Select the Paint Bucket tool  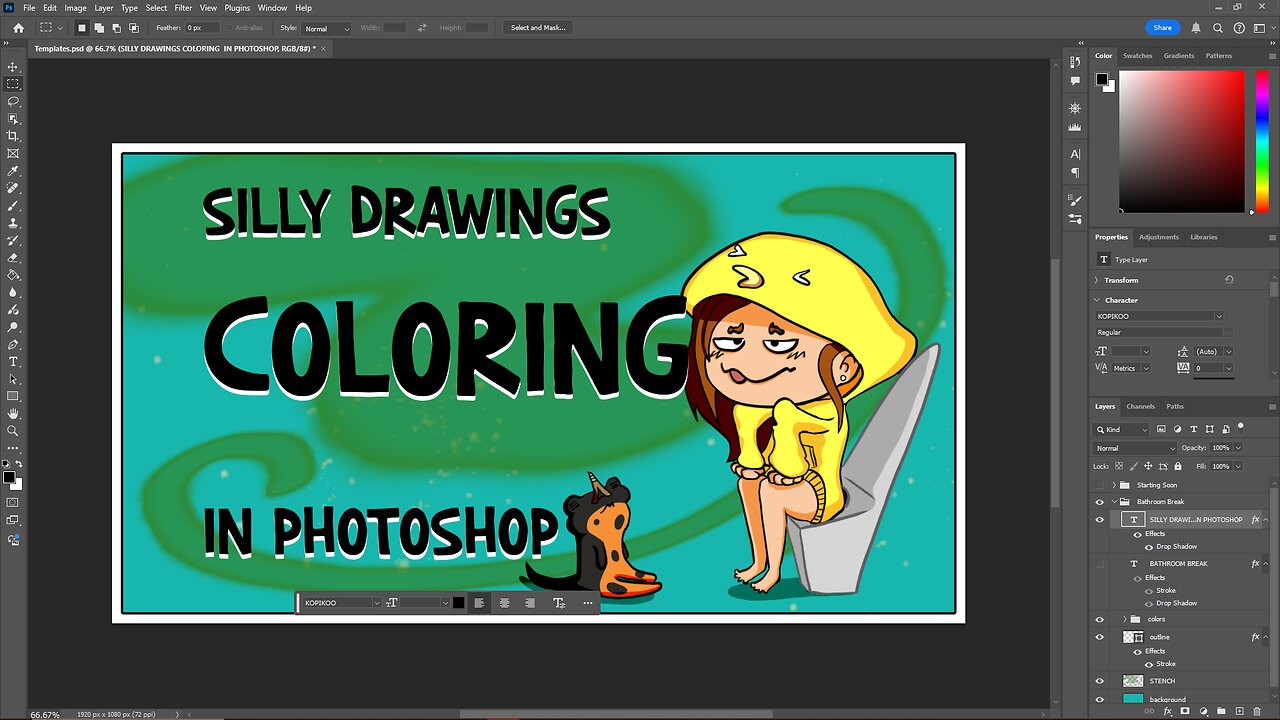(x=13, y=275)
